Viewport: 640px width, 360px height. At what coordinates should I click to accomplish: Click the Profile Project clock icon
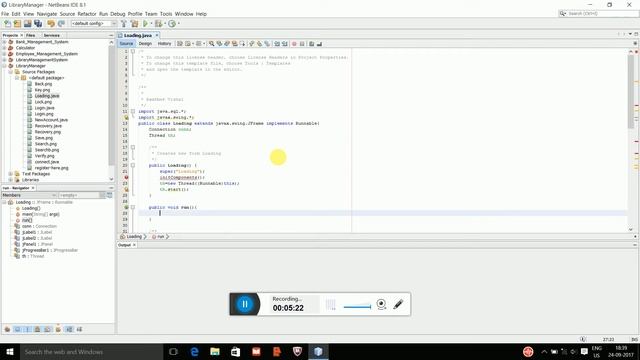coord(172,24)
